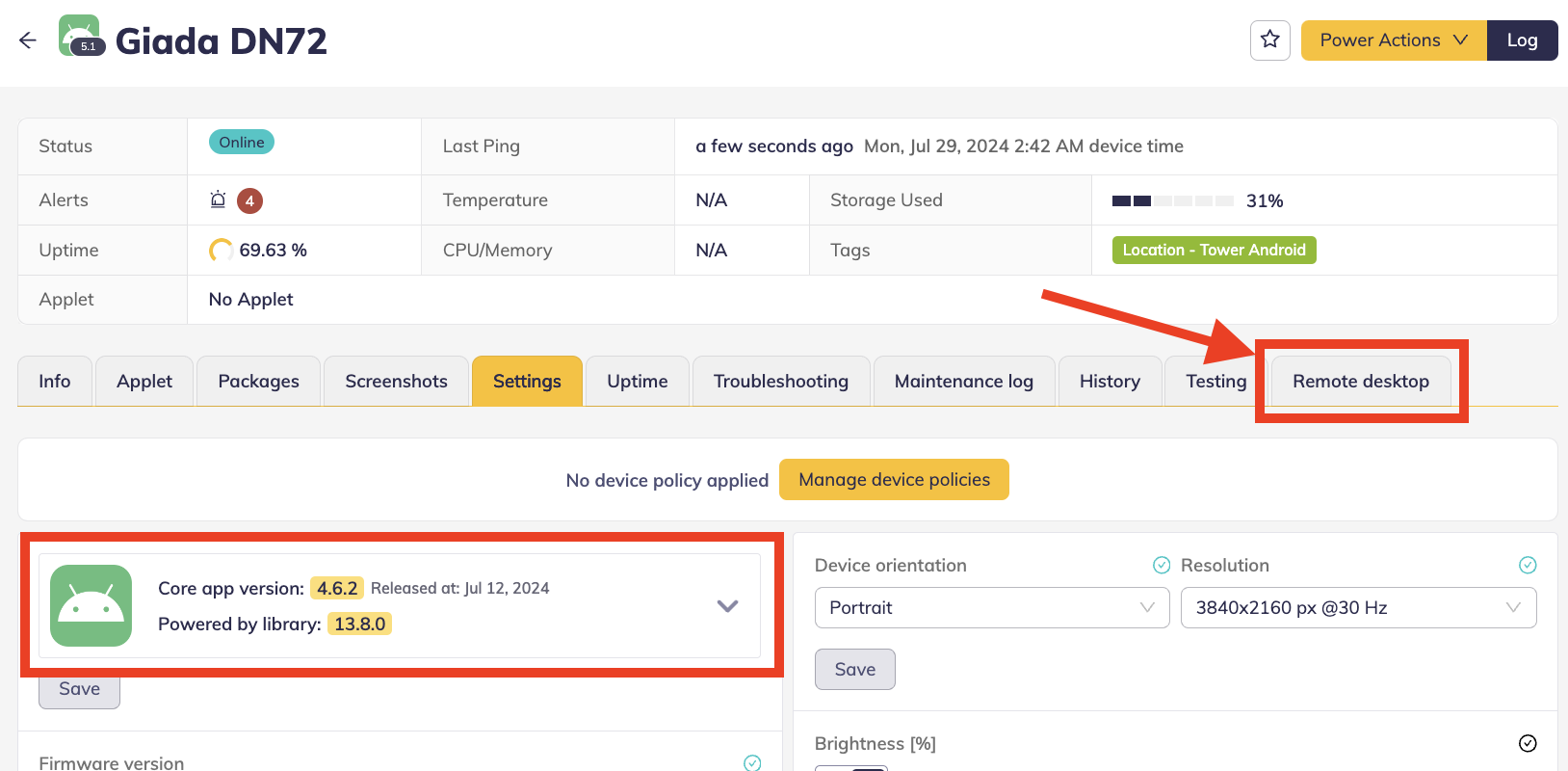Switch to the Remote desktop tab
The width and height of the screenshot is (1568, 771).
[1360, 382]
